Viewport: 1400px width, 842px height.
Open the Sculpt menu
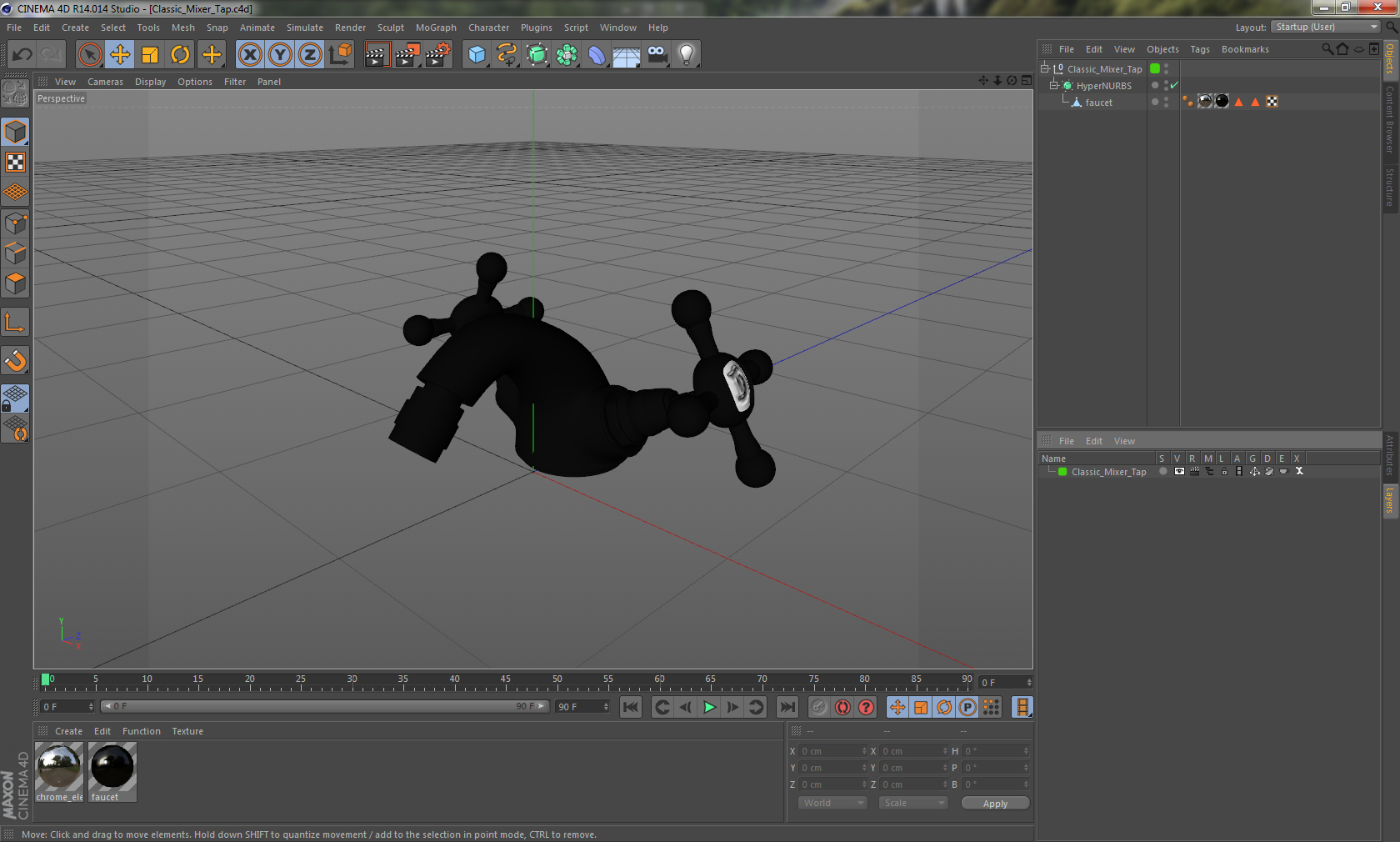point(390,28)
